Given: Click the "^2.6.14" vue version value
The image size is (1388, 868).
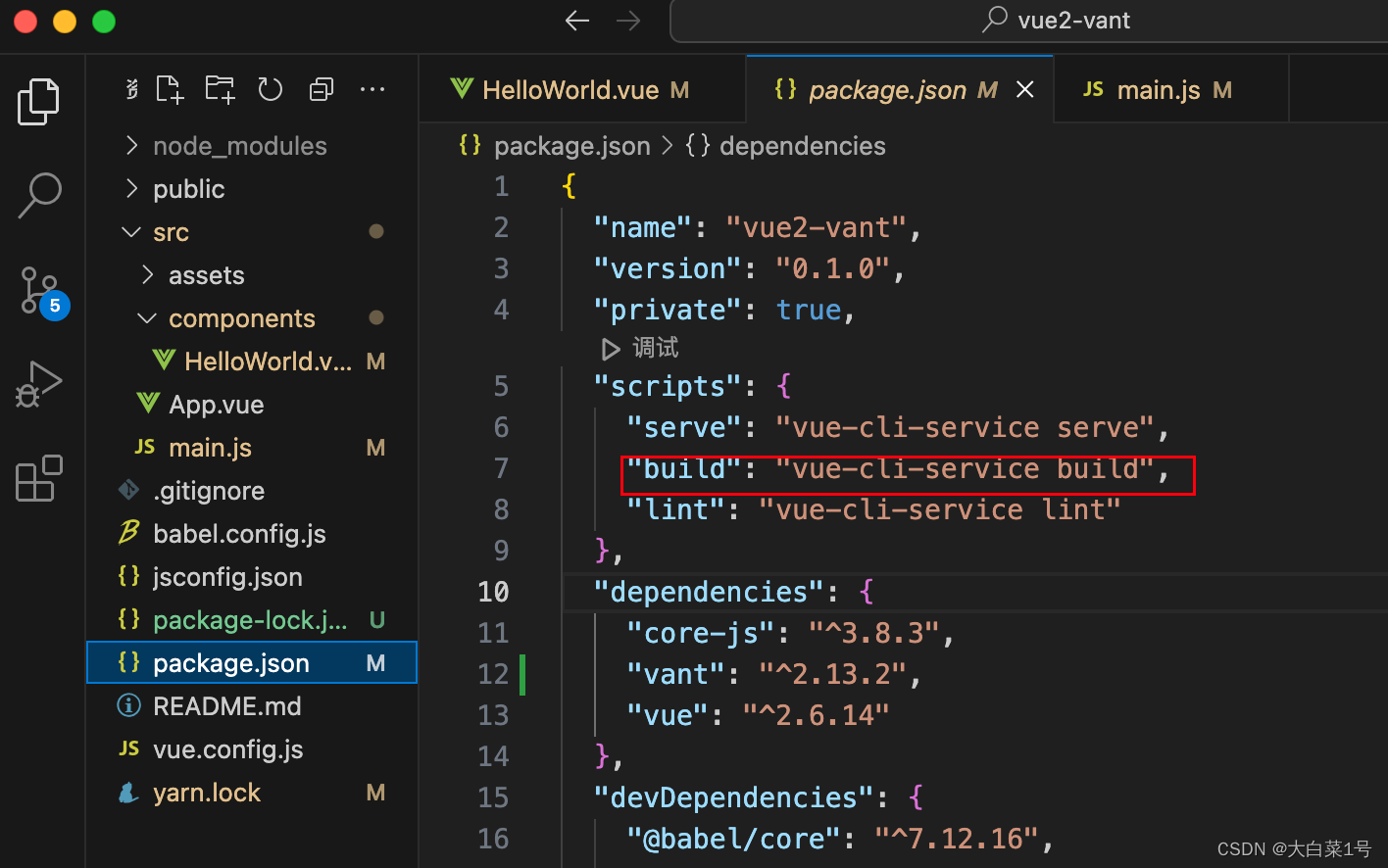Looking at the screenshot, I should tap(816, 715).
